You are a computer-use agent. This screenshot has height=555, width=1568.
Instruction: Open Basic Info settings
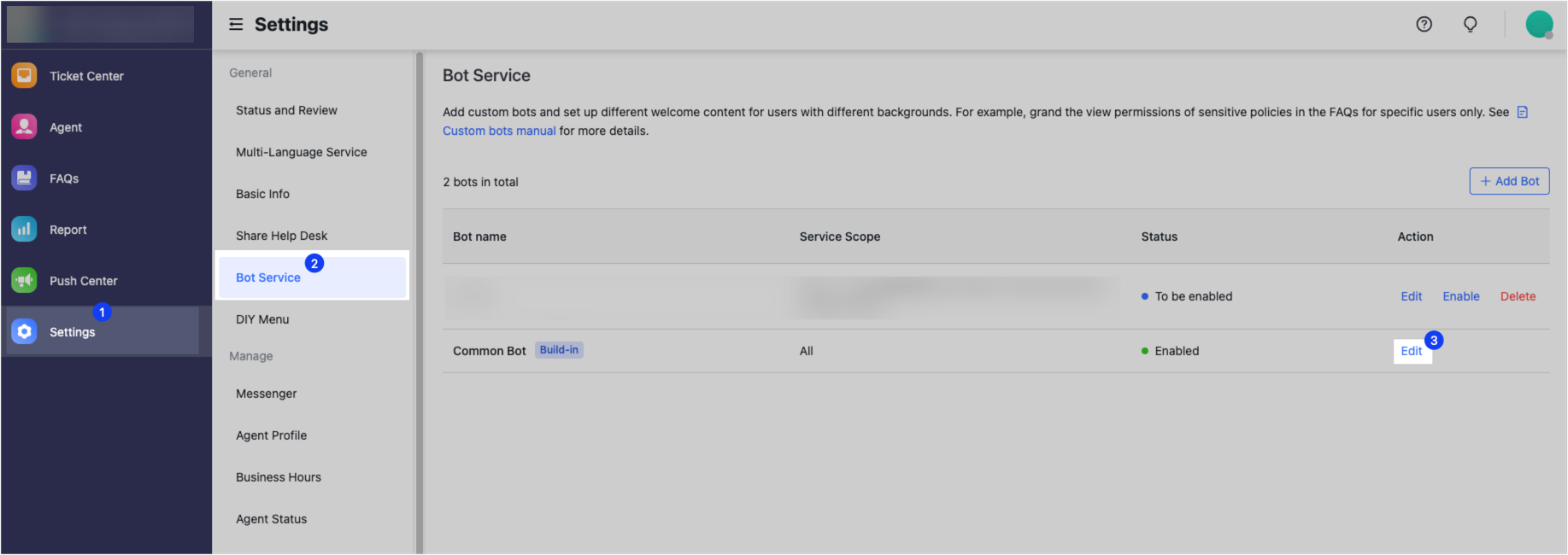click(262, 194)
